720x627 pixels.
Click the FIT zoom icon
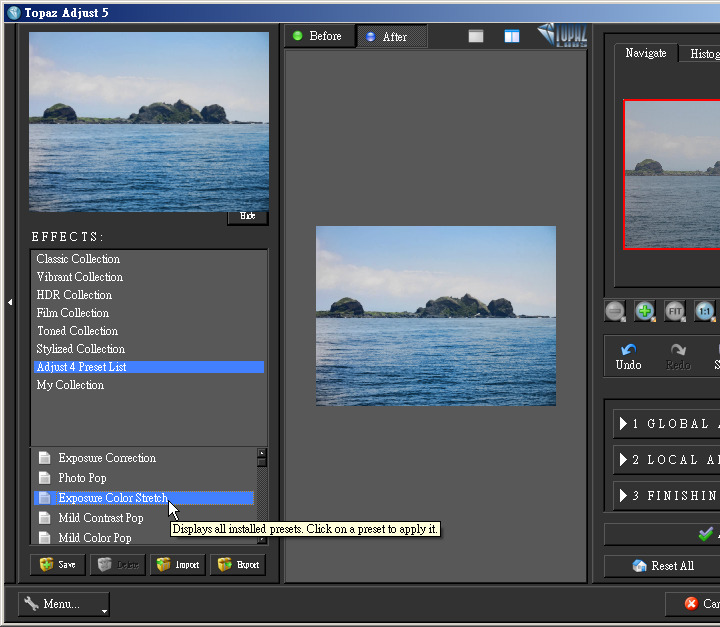tap(675, 311)
